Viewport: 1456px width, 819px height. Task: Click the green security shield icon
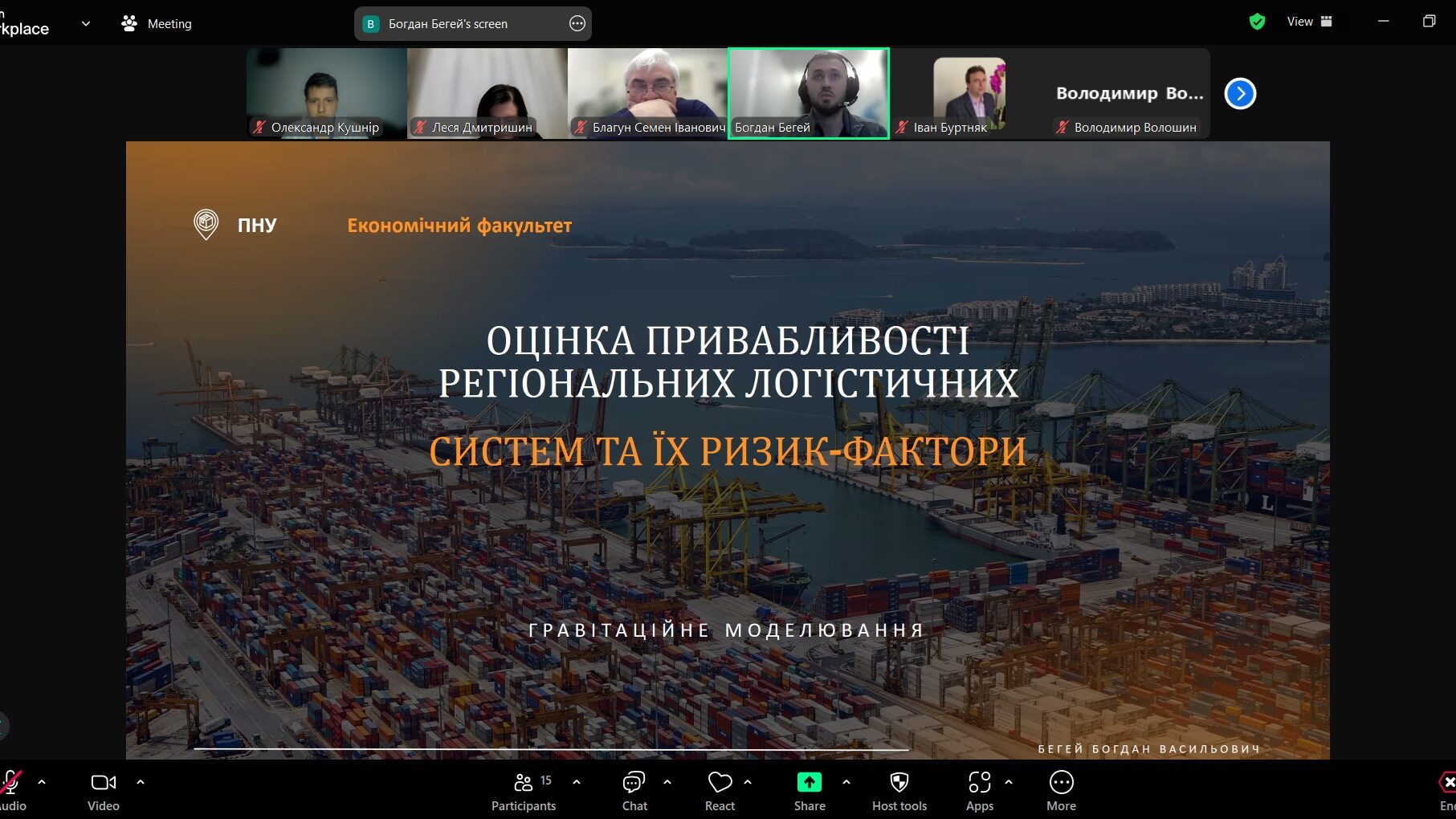tap(1257, 21)
